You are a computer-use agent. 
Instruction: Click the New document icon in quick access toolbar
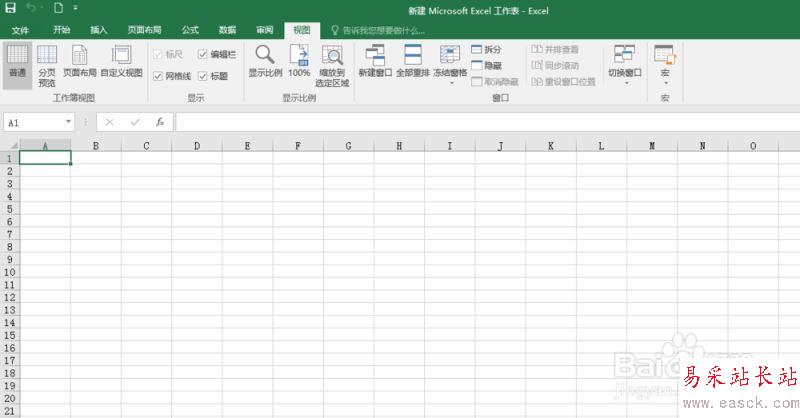59,8
